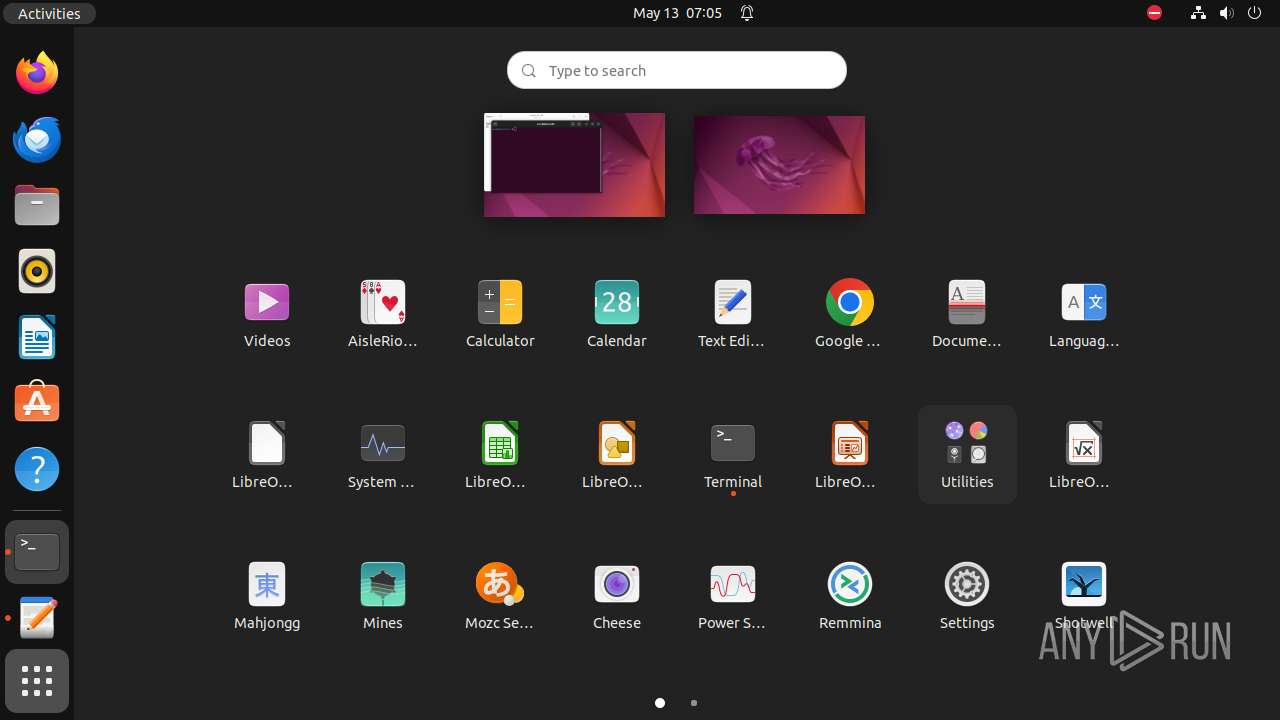Open the Calculator app
The image size is (1280, 720).
tap(500, 314)
